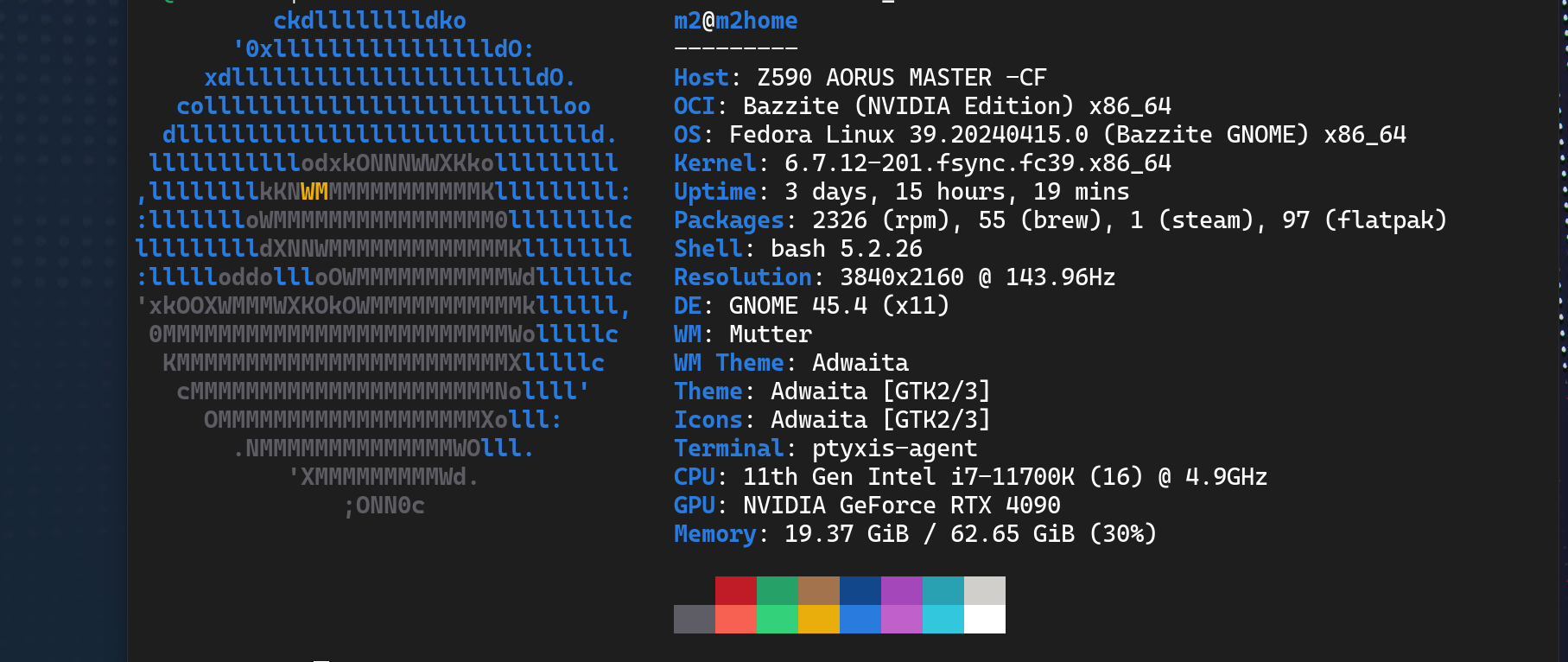Image resolution: width=1568 pixels, height=662 pixels.
Task: Click the 'Kernel' label
Action: coord(715,163)
